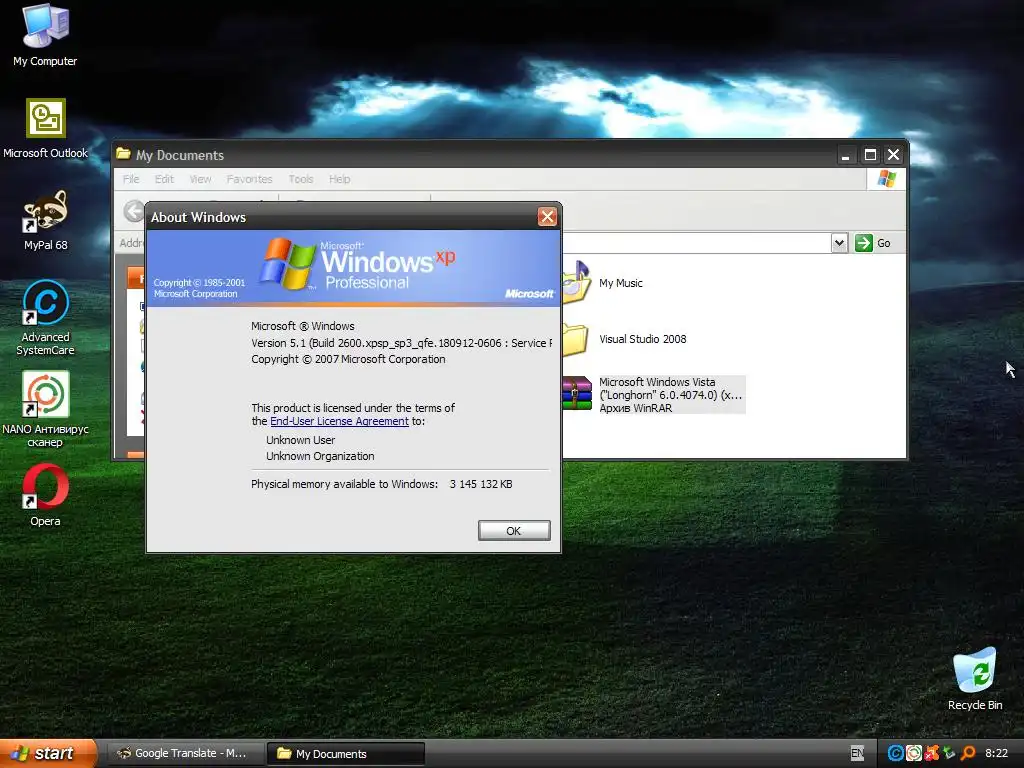Click the Start button
1024x768 pixels.
coord(48,753)
